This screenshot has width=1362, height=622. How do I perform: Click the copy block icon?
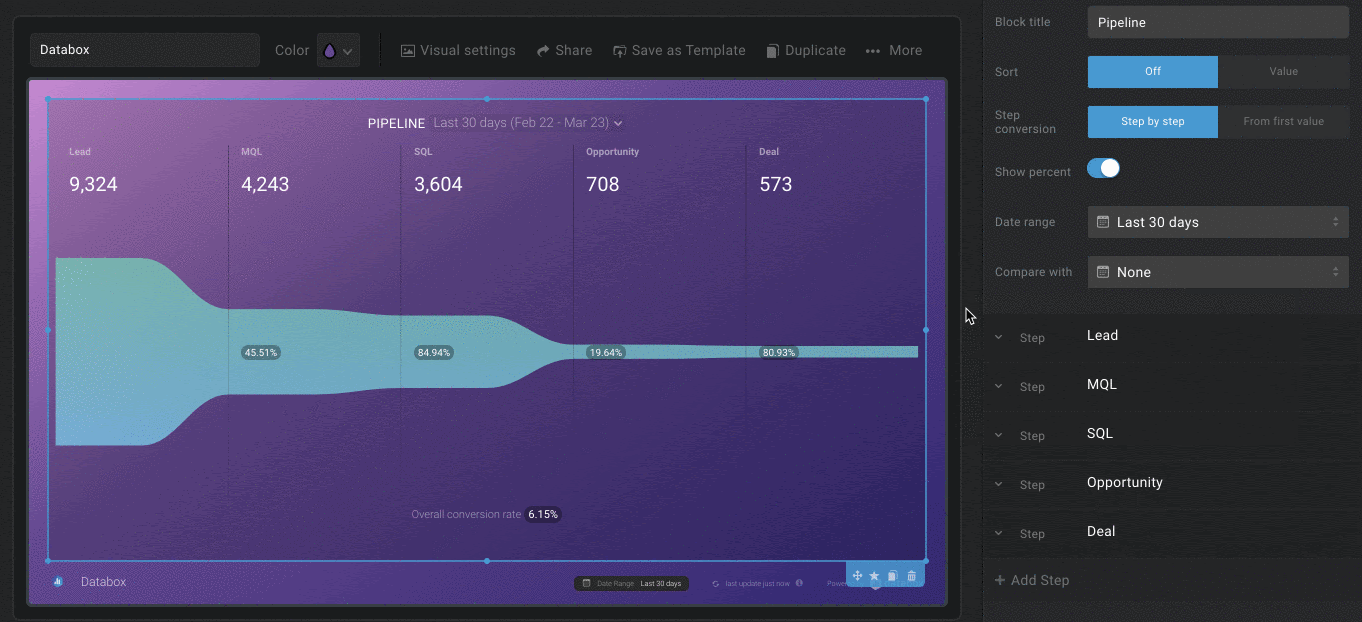tap(892, 576)
